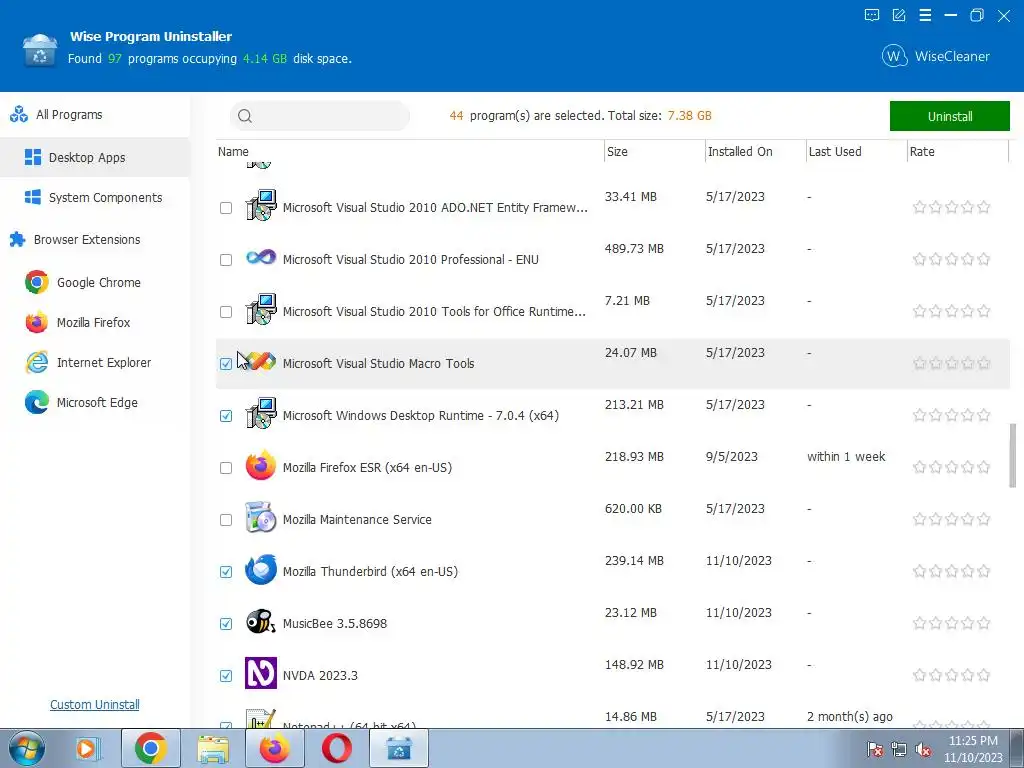Click the green Uninstall button
The width and height of the screenshot is (1024, 768).
coord(950,116)
